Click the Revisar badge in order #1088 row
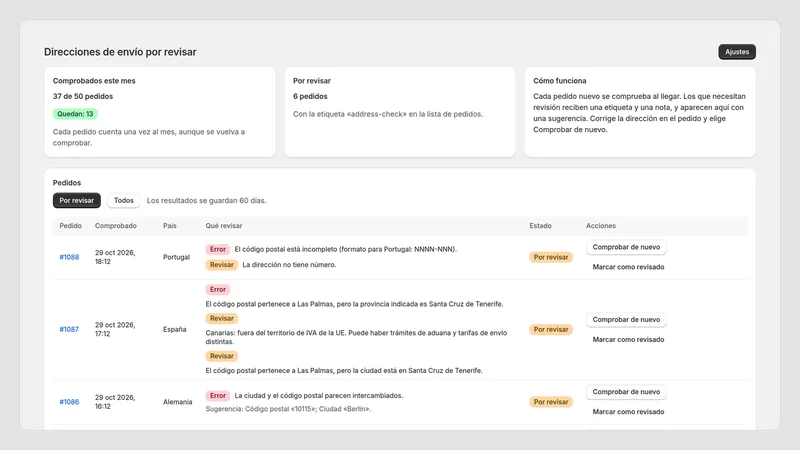 pos(221,265)
